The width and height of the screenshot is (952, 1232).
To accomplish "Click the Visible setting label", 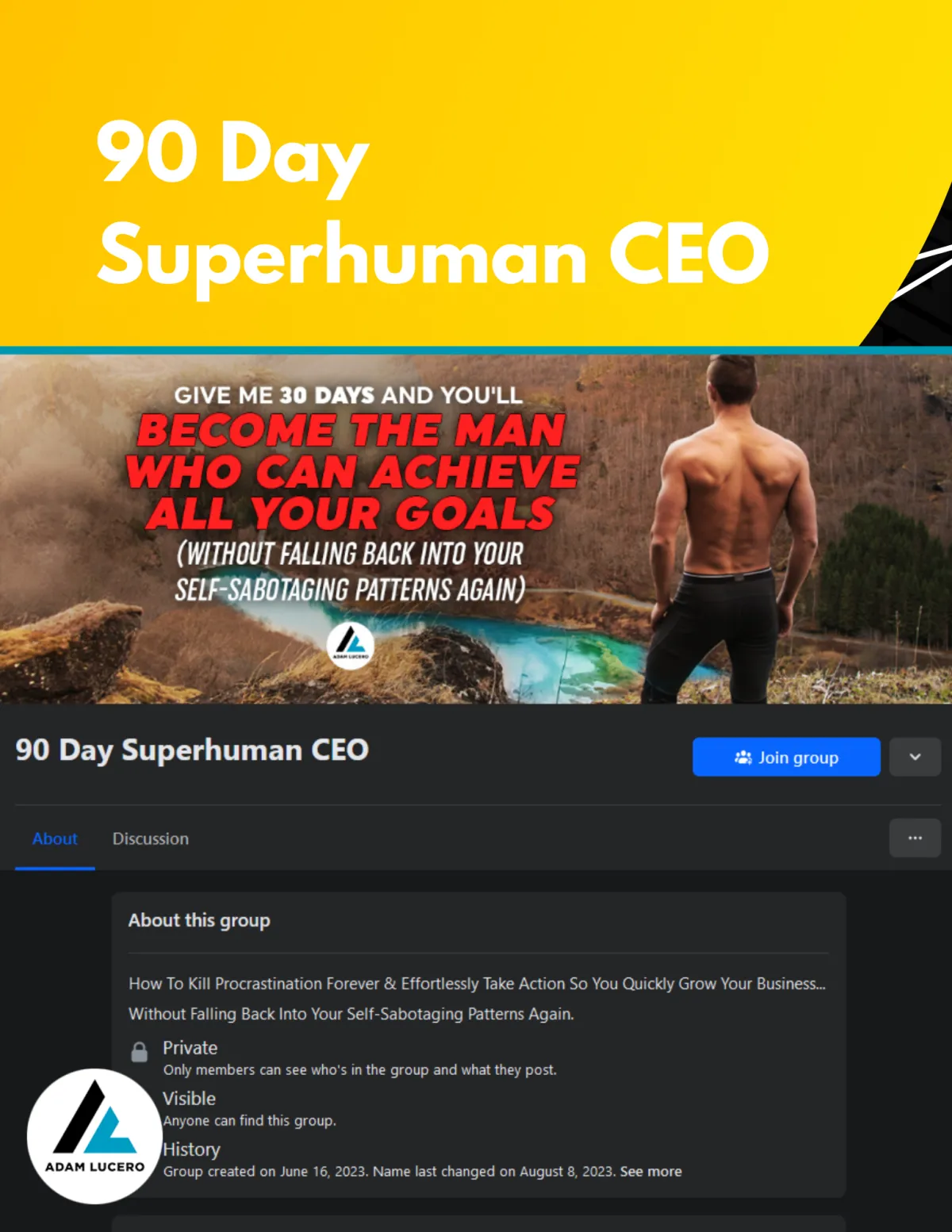I will (x=189, y=1098).
